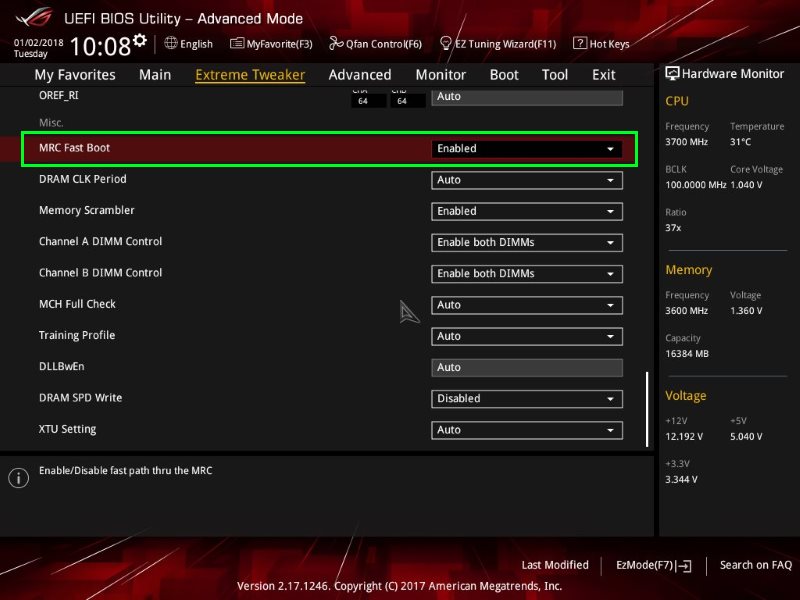Open the Tool tab

pyautogui.click(x=555, y=75)
